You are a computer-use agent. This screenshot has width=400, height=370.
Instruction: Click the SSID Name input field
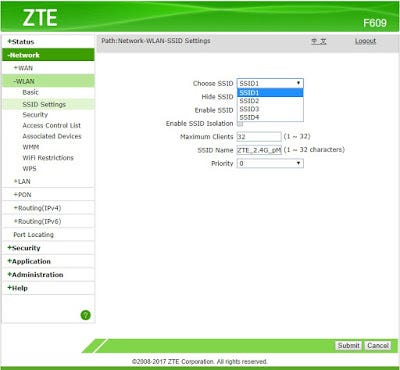pos(259,150)
